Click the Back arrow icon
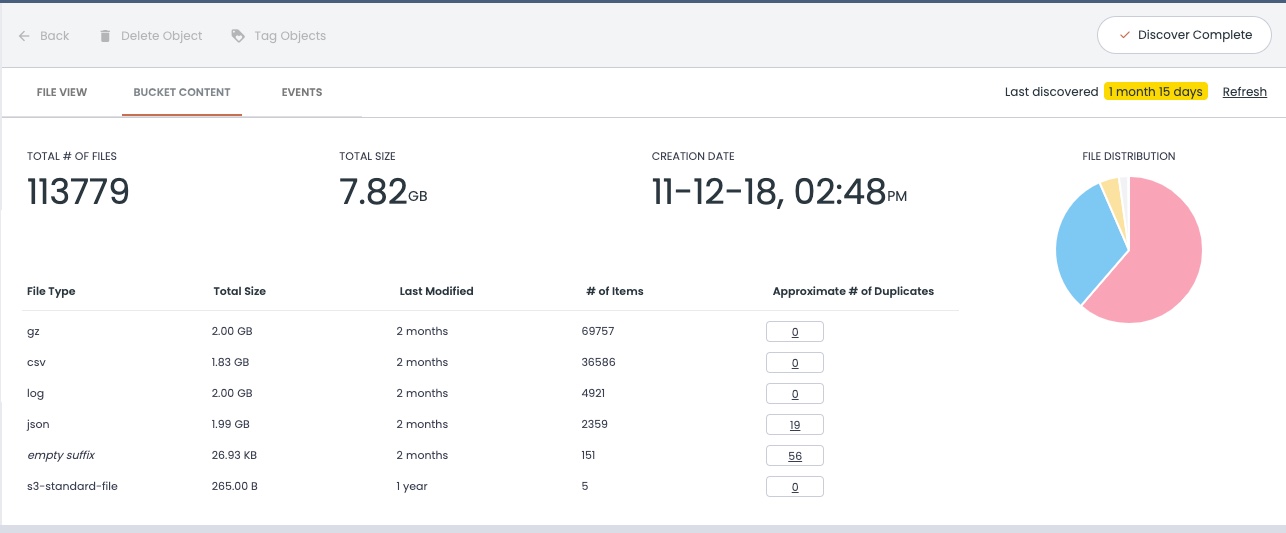The width and height of the screenshot is (1286, 533). tap(24, 36)
